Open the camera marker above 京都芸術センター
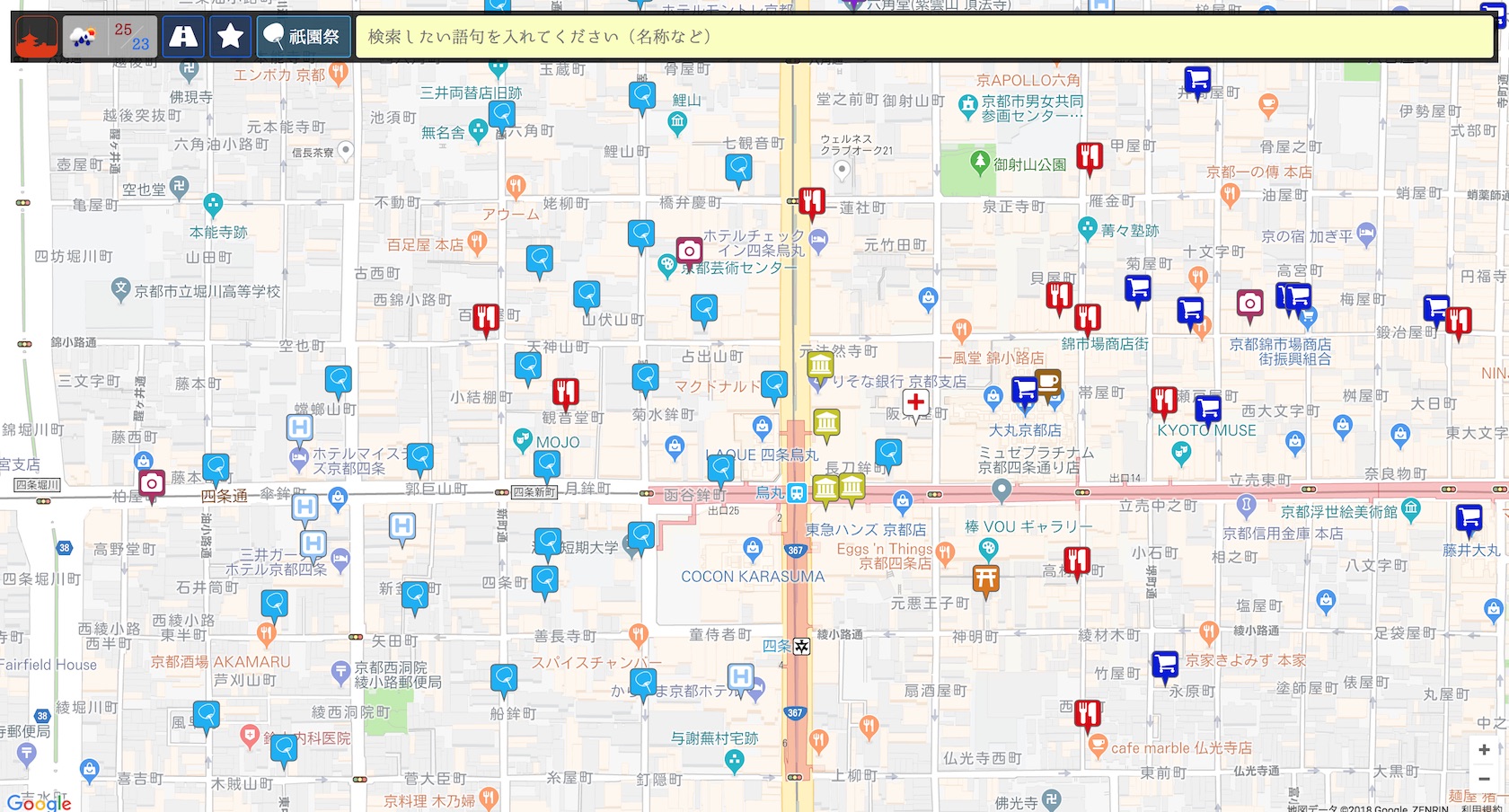 pos(689,251)
